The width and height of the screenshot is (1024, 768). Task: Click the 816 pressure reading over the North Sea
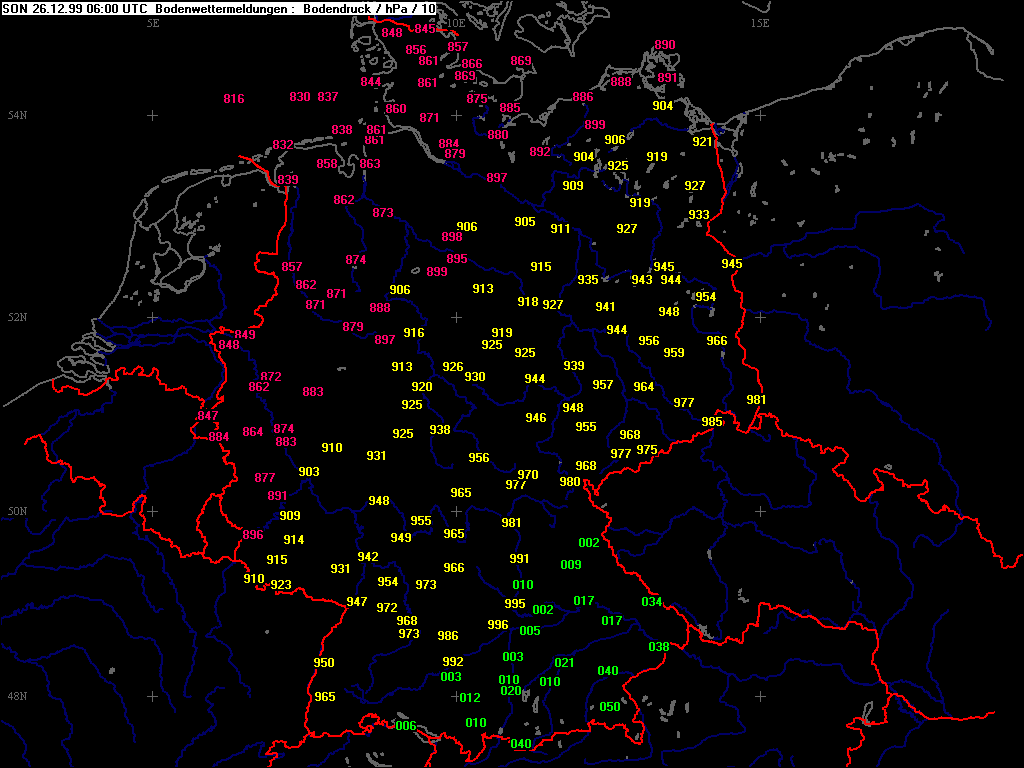234,99
